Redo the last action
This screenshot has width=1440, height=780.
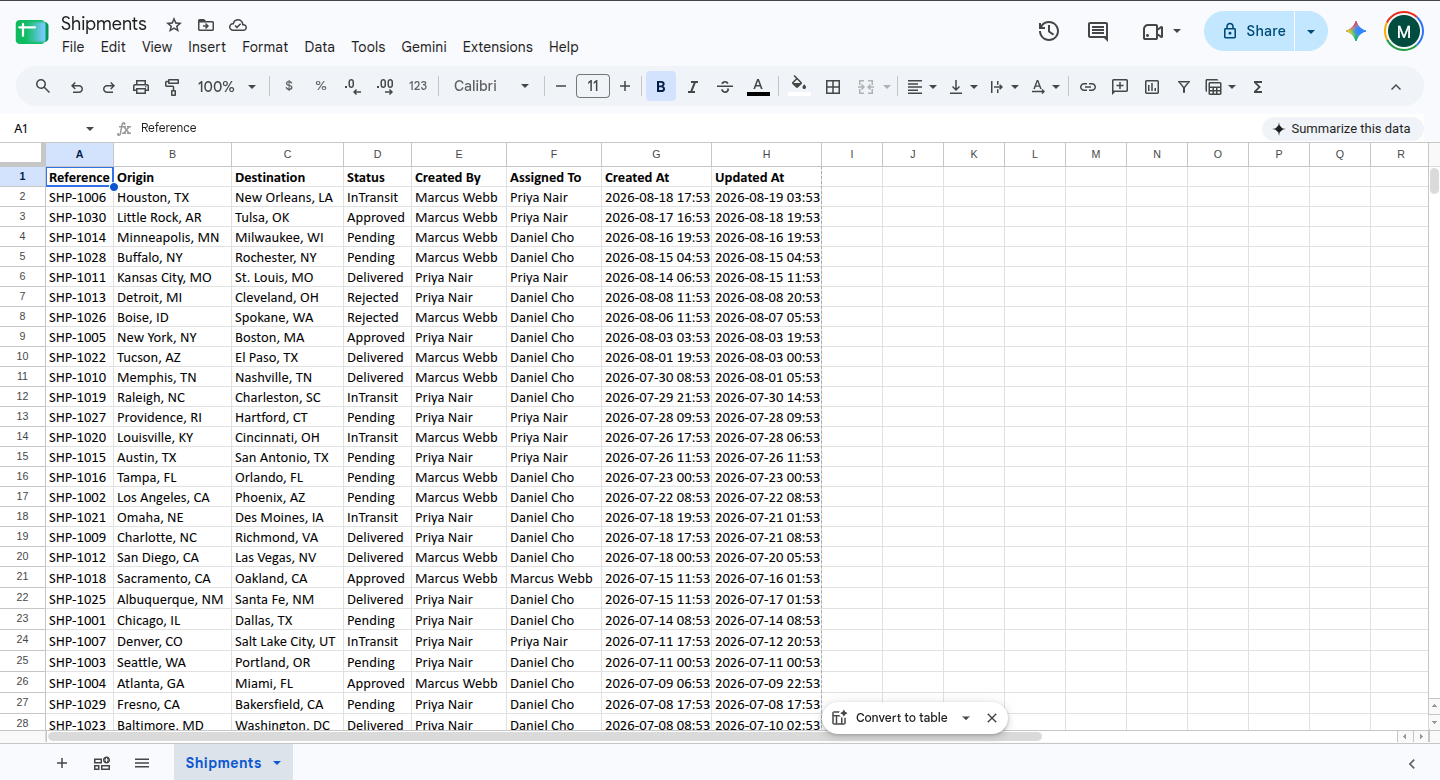tap(109, 87)
